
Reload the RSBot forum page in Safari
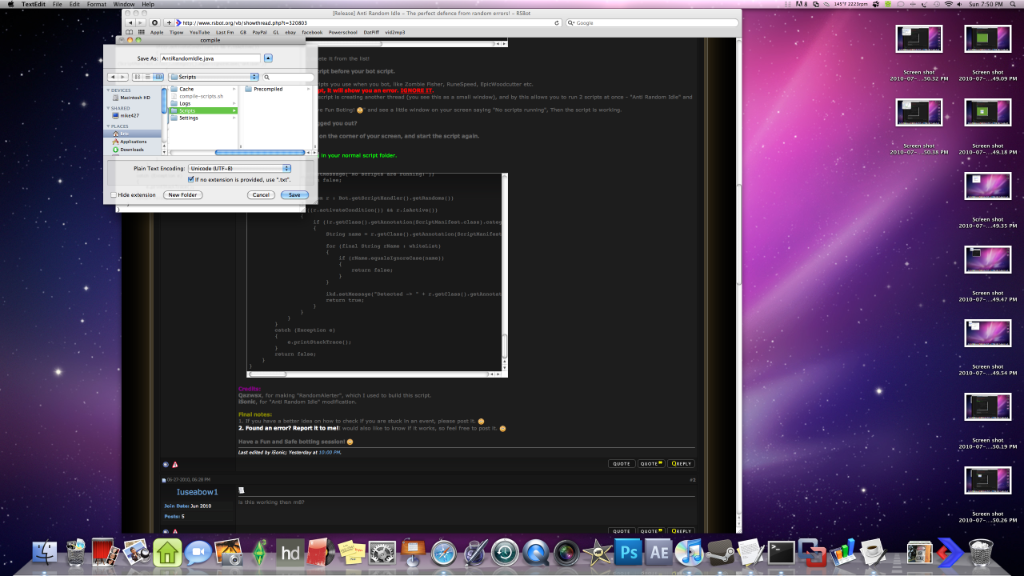pos(558,22)
